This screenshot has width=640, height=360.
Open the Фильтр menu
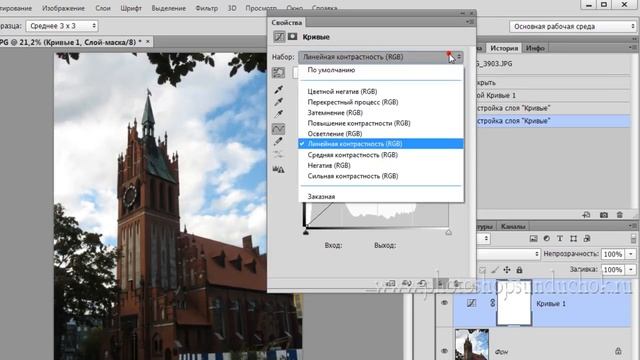pos(207,8)
